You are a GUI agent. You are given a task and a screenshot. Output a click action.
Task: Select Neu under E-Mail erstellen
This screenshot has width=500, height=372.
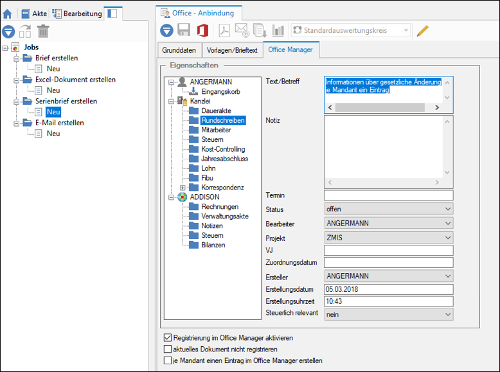click(x=53, y=133)
